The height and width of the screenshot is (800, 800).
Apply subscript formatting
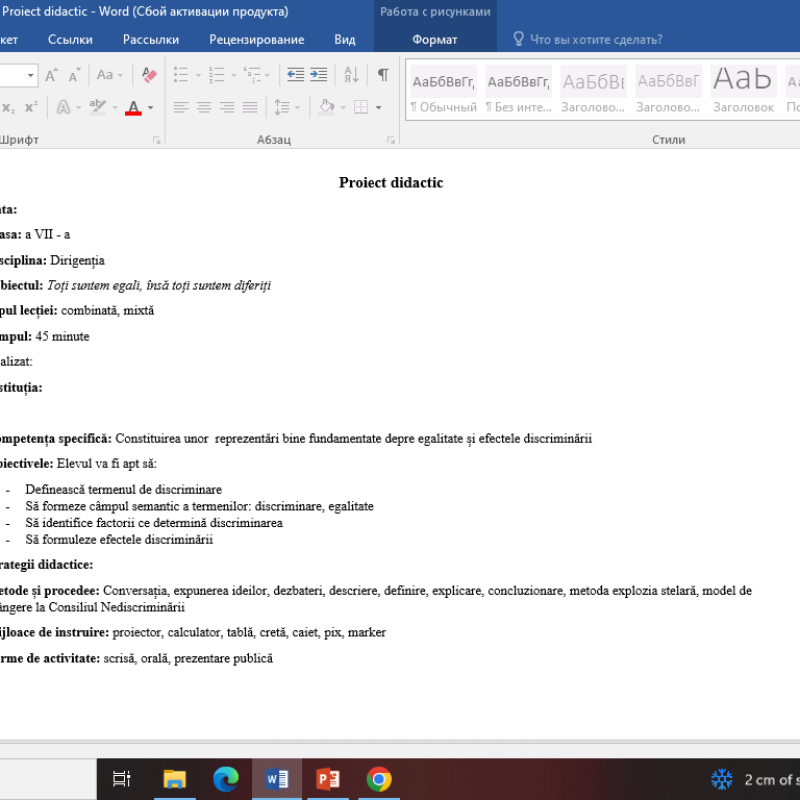tap(8, 105)
